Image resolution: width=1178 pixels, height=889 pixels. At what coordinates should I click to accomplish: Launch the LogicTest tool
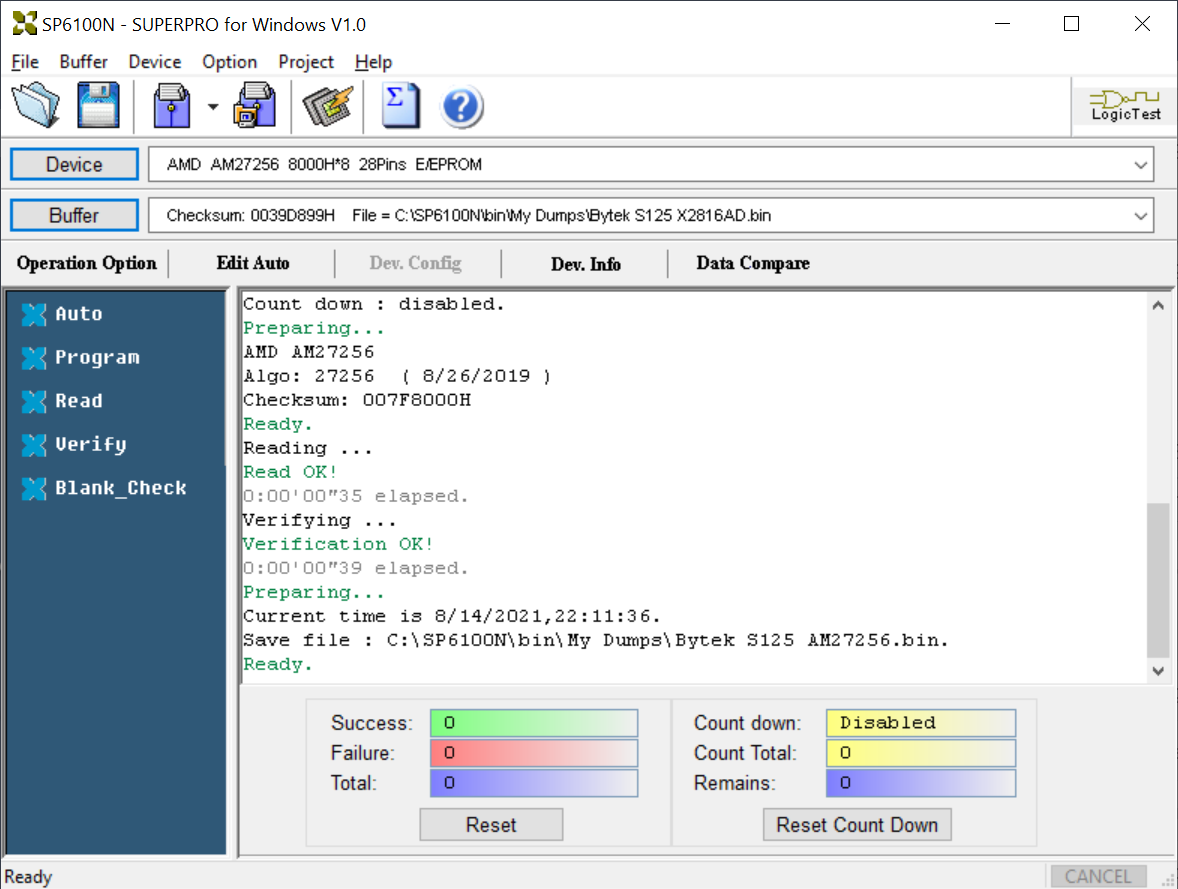[x=1125, y=106]
